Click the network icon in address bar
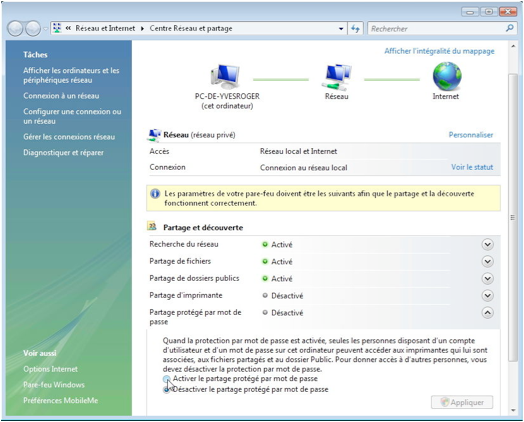Image resolution: width=524 pixels, height=422 pixels. [x=57, y=28]
